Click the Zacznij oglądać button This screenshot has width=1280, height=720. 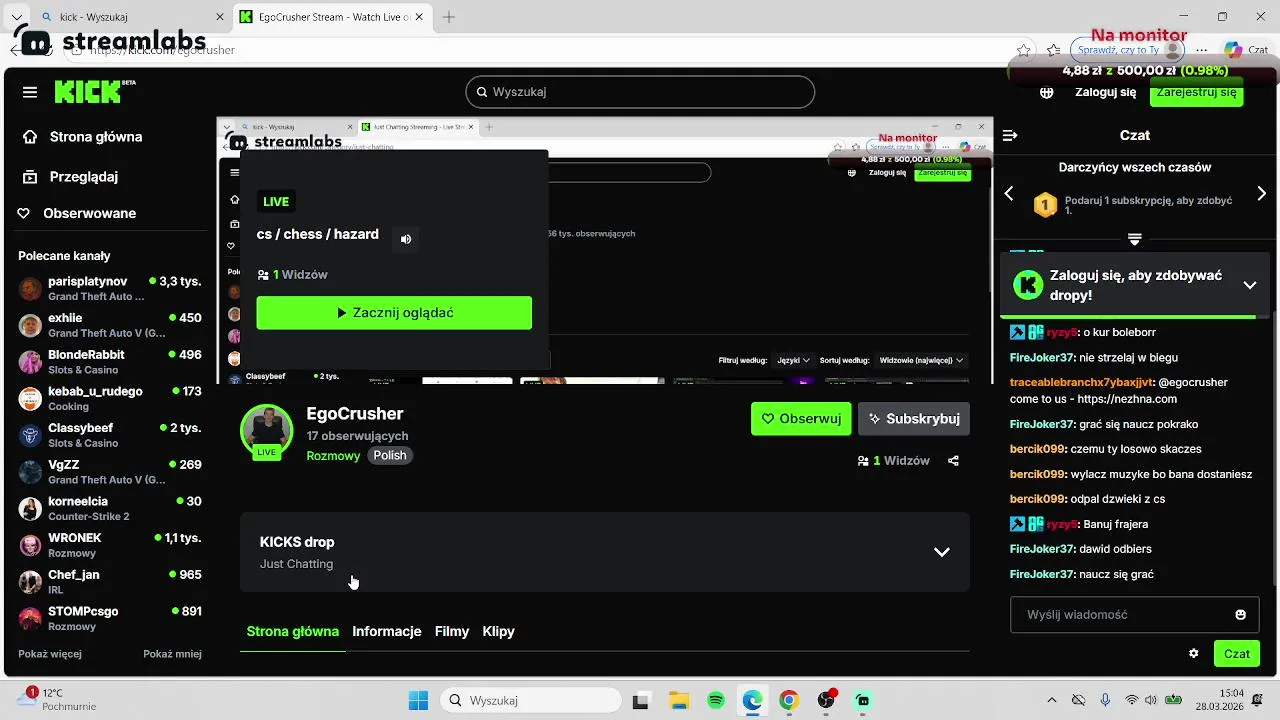click(394, 313)
